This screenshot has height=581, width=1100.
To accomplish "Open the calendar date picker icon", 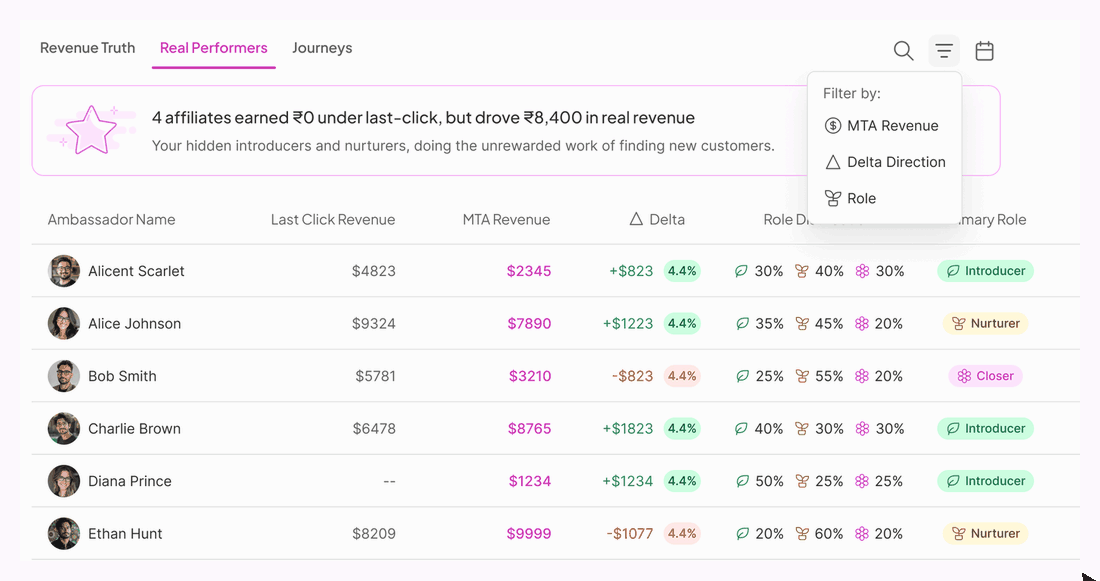I will (x=984, y=51).
